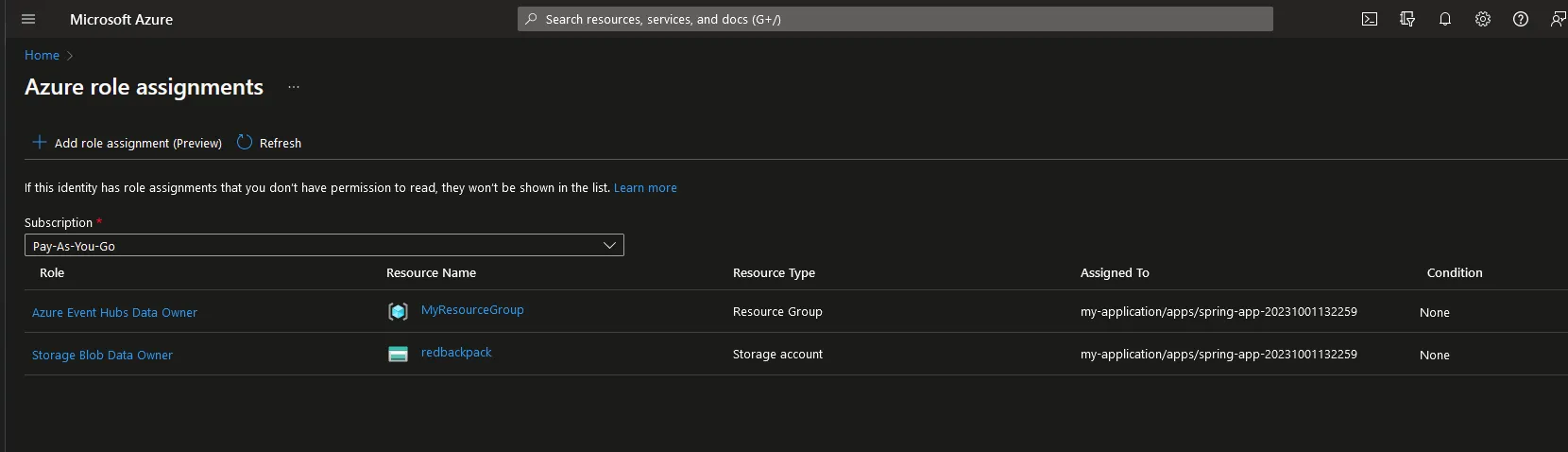Focus the Search resources, services, and docs box

[895, 19]
